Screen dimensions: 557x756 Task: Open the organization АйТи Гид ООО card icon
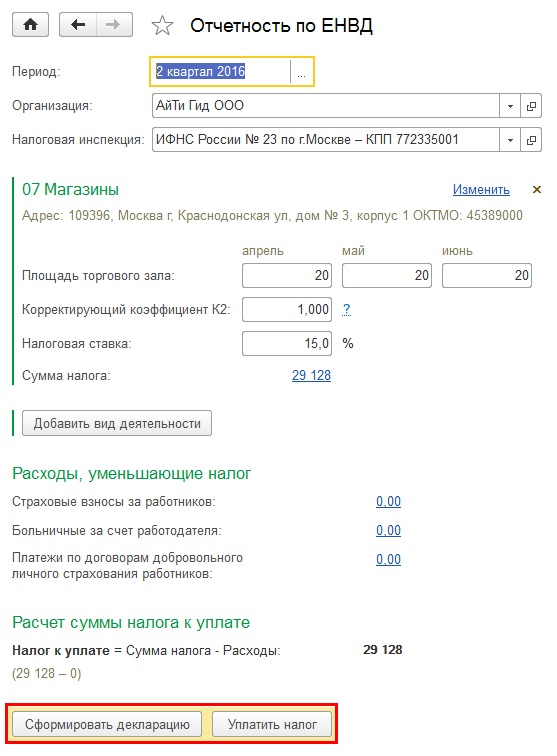[531, 106]
